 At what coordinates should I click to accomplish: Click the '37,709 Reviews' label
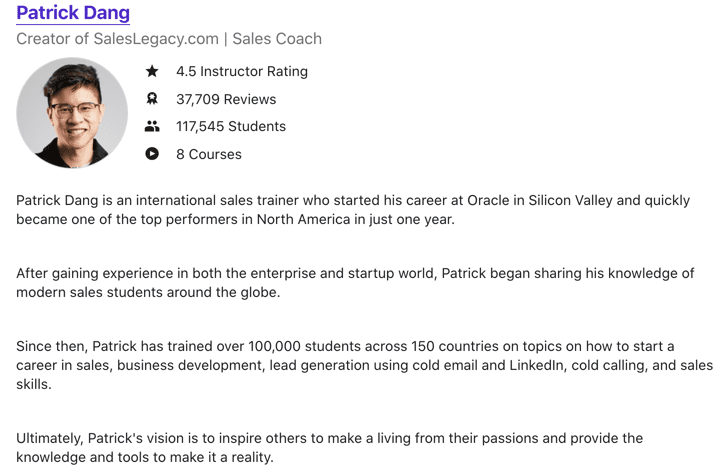click(x=226, y=99)
